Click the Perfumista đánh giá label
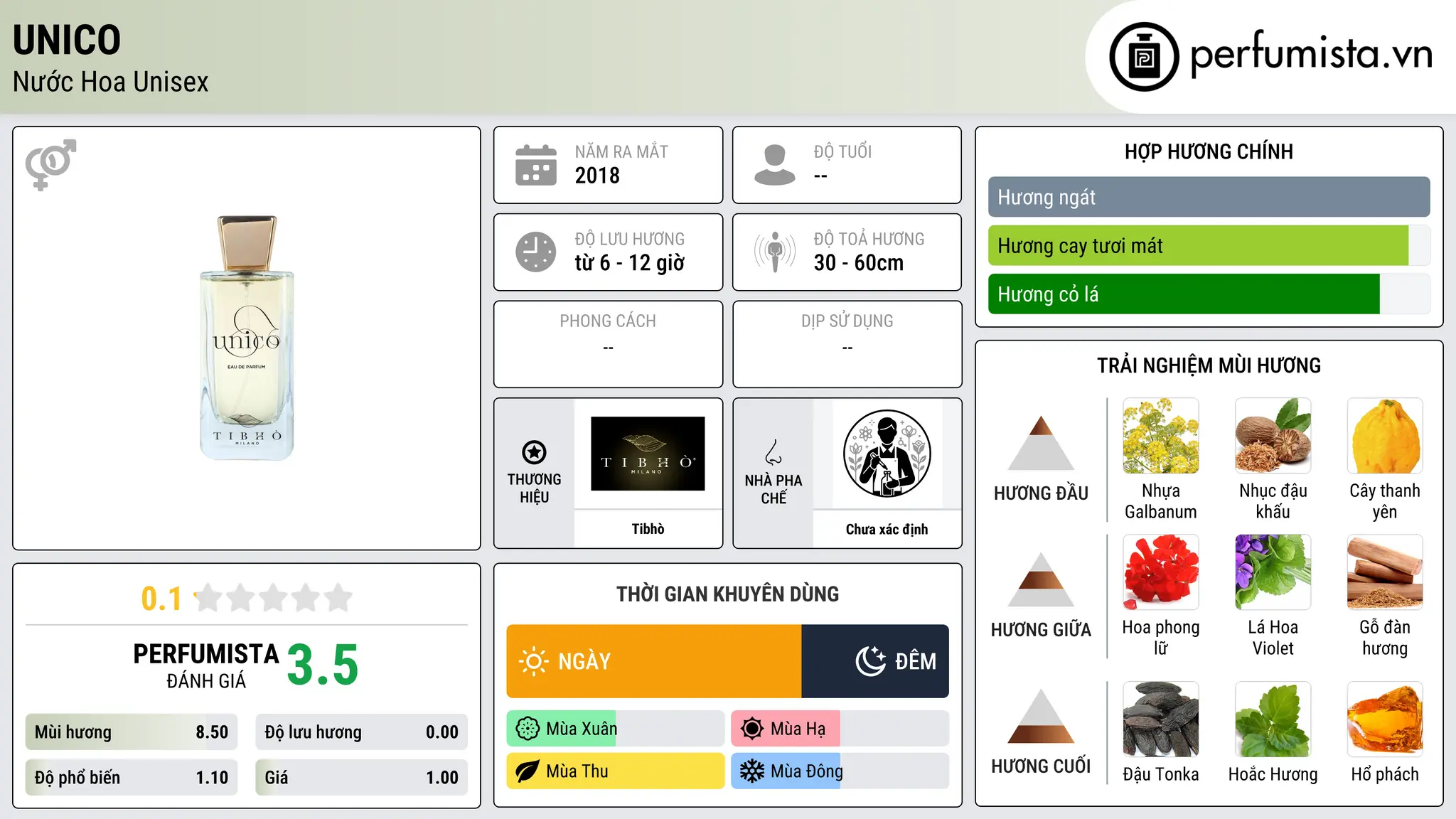This screenshot has width=1456, height=819. point(206,666)
